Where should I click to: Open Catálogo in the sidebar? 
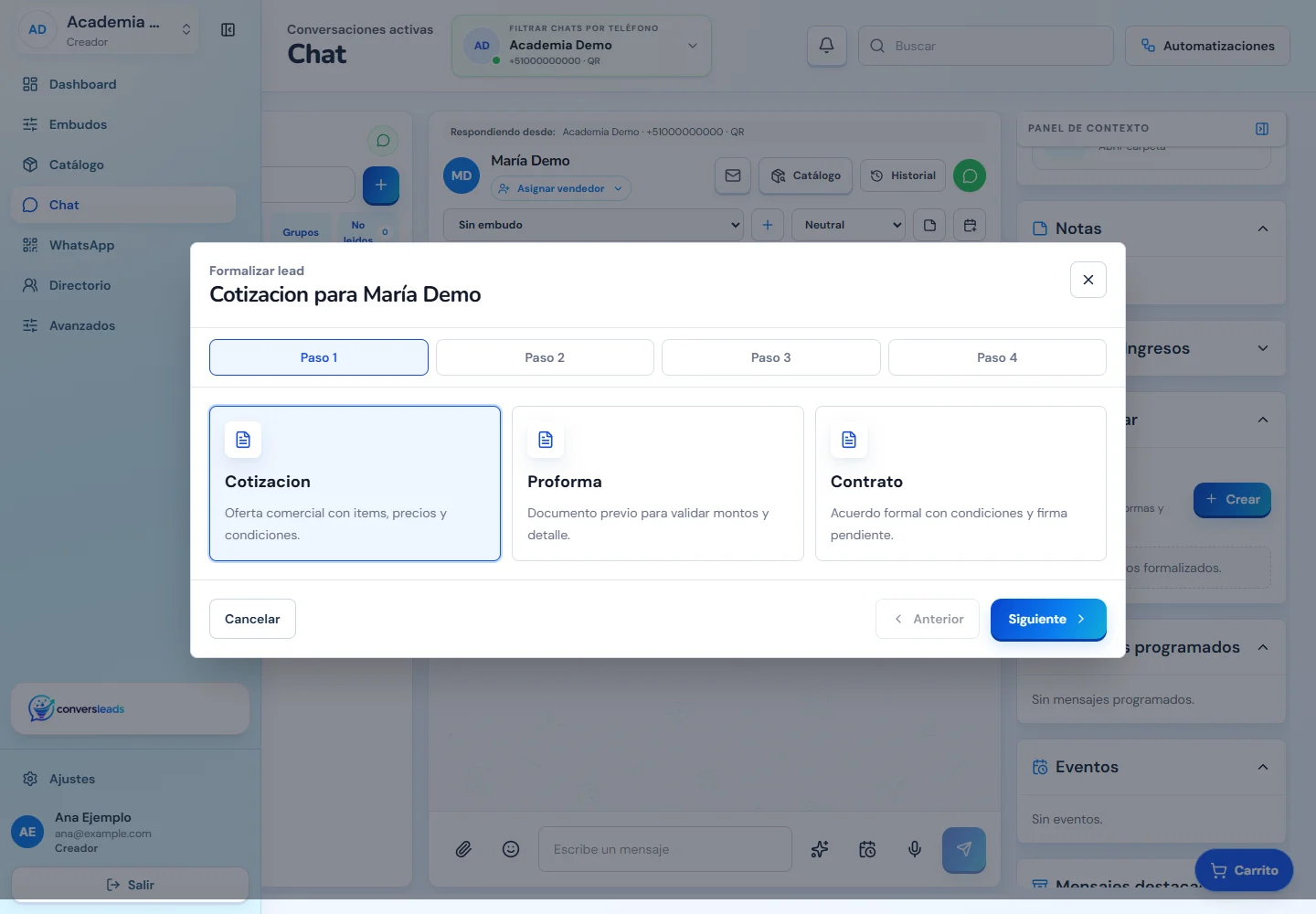(123, 165)
